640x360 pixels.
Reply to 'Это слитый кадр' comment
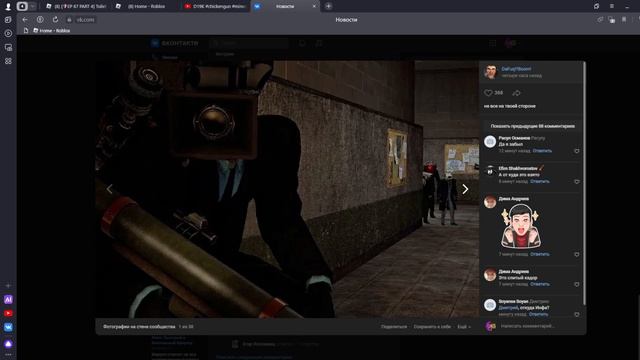(540, 284)
